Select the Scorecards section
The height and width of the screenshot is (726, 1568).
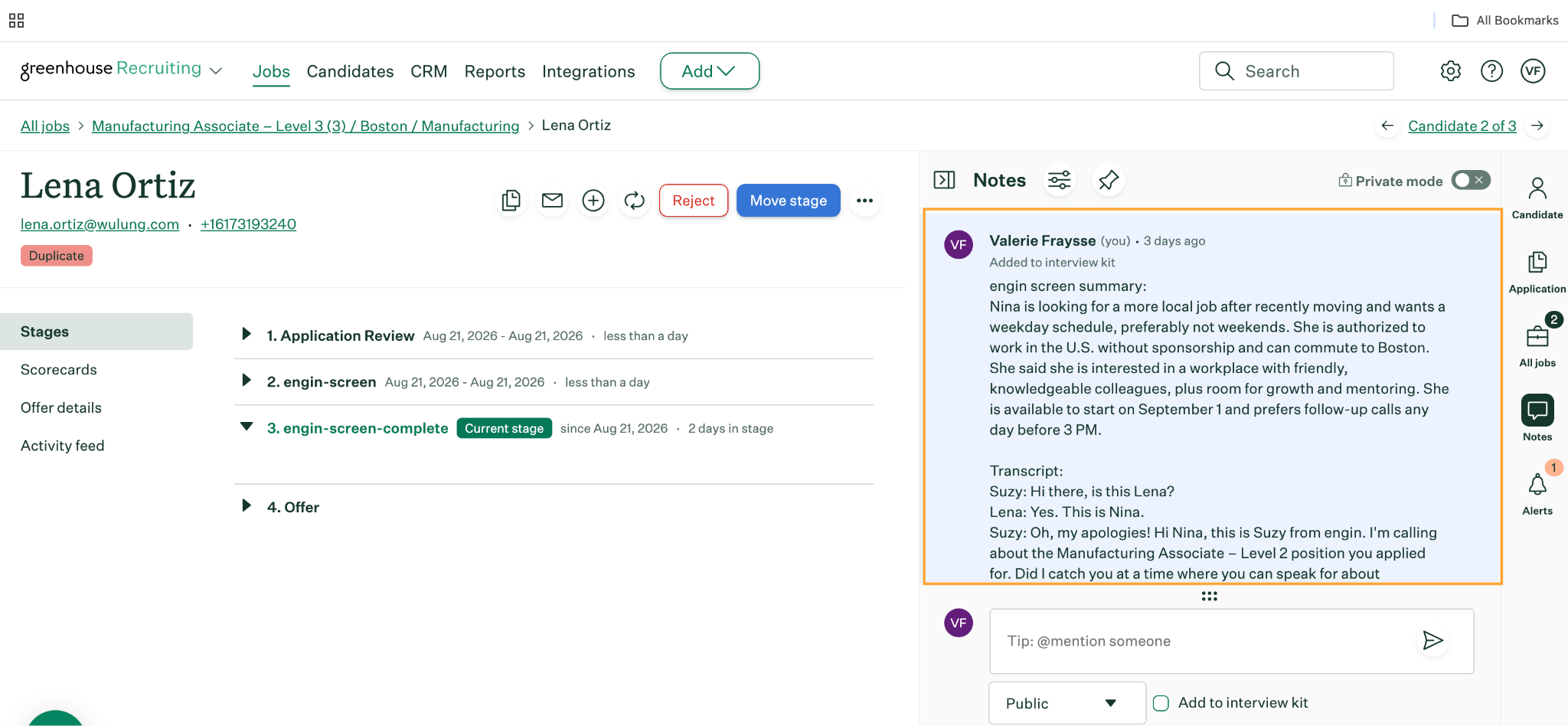click(x=59, y=370)
